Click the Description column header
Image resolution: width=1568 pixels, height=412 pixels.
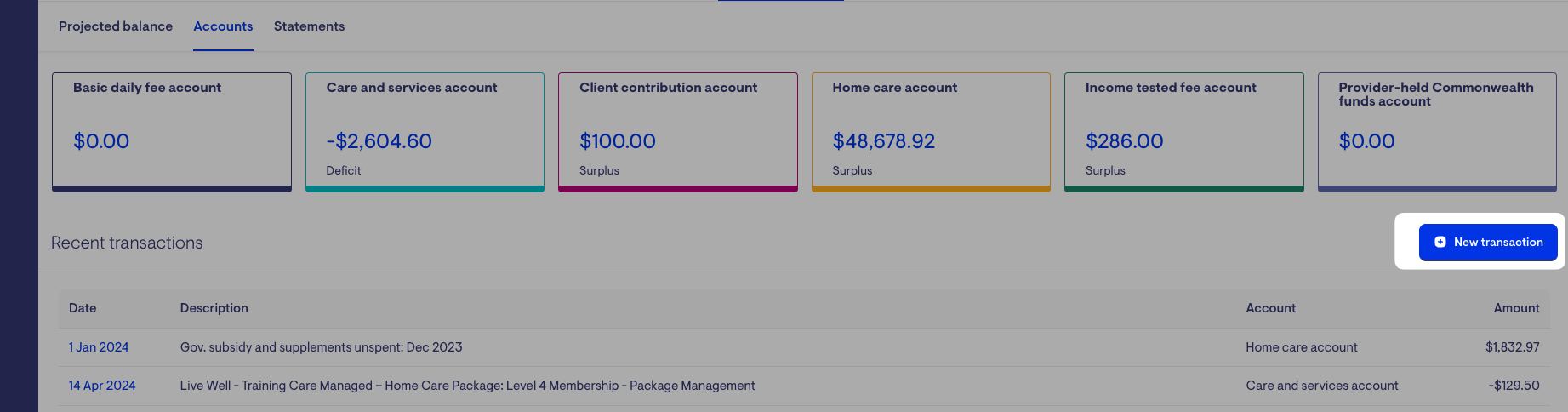point(214,308)
